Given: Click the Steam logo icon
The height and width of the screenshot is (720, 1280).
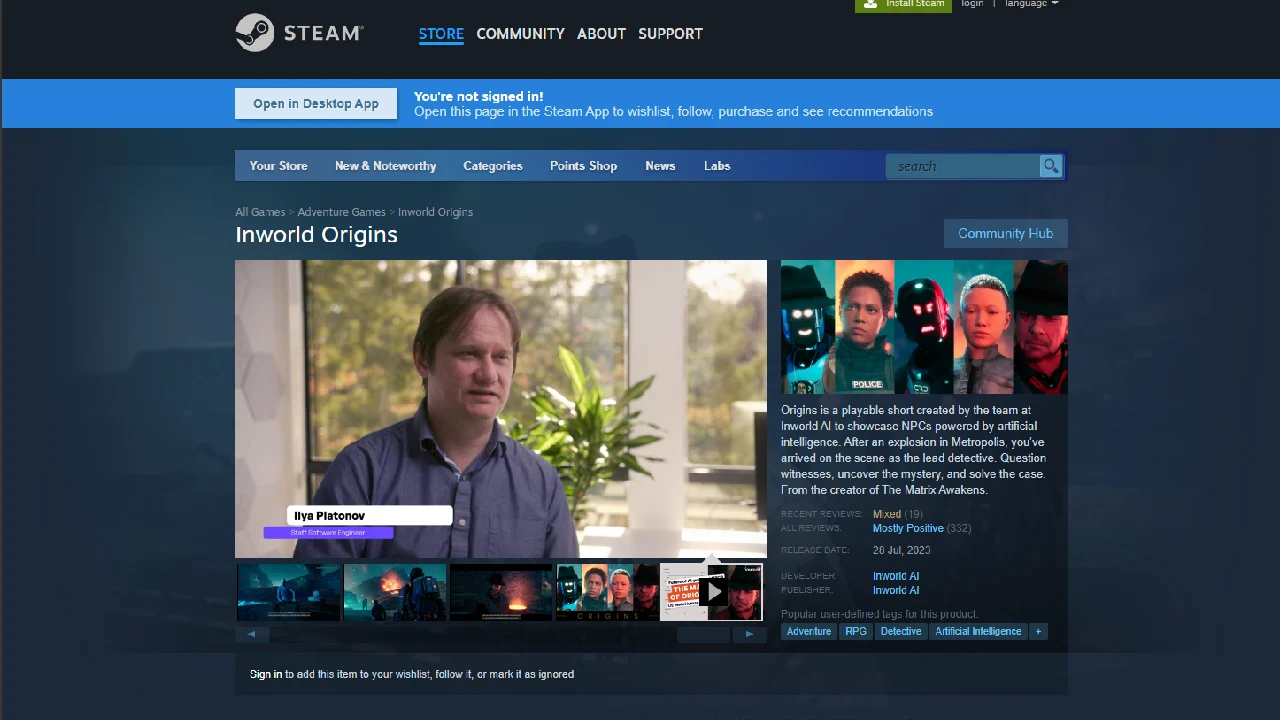Looking at the screenshot, I should point(255,33).
